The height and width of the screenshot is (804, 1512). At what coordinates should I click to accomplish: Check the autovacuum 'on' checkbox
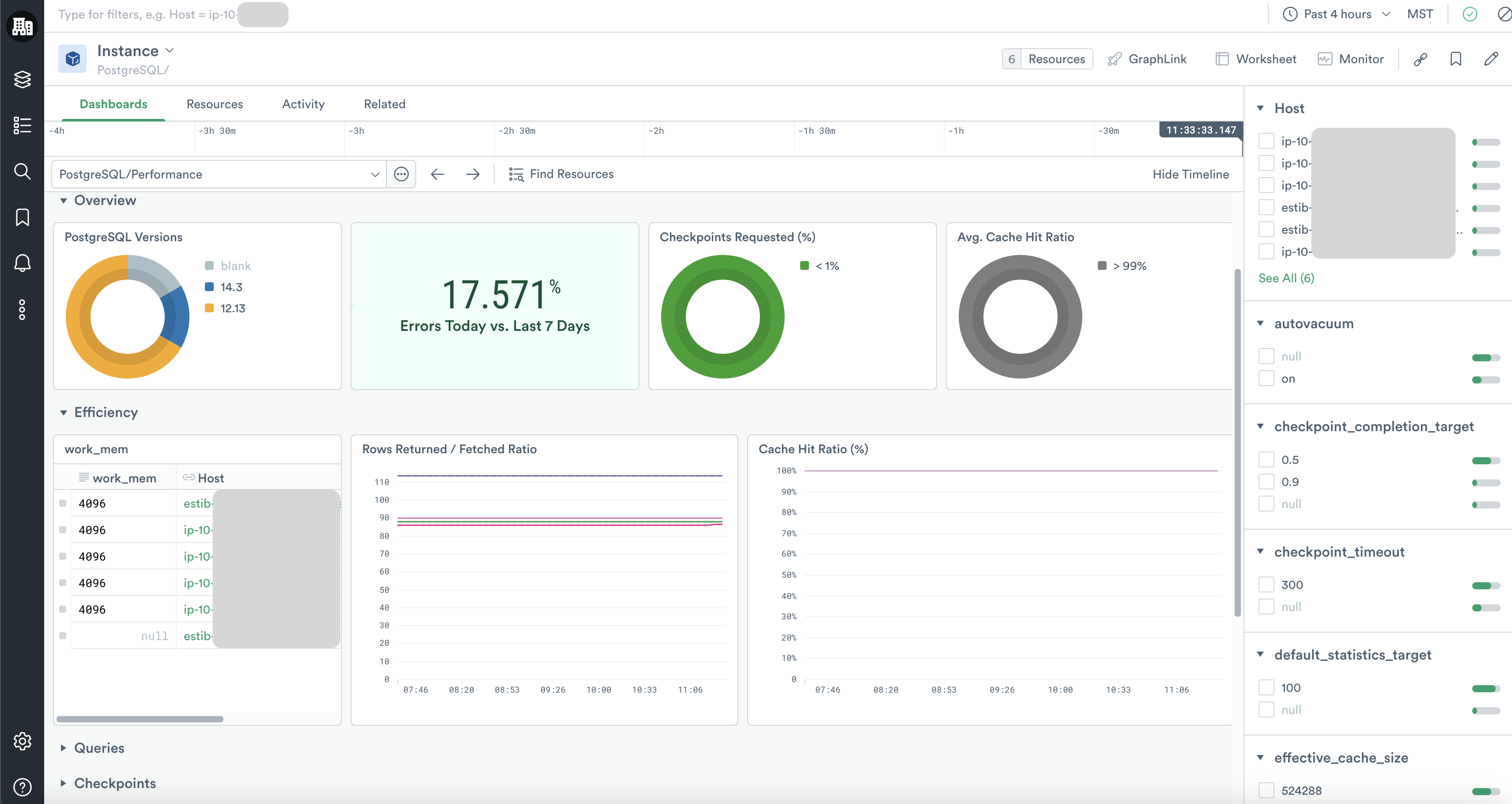1266,379
